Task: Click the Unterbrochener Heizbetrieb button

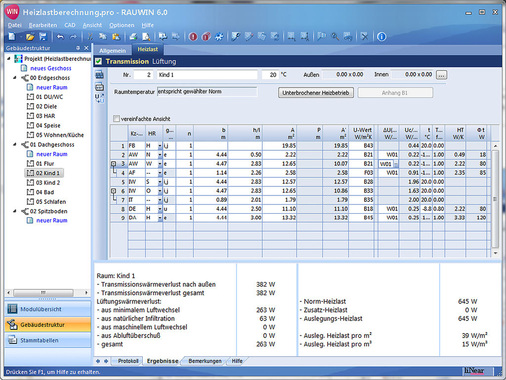Action: pos(316,93)
